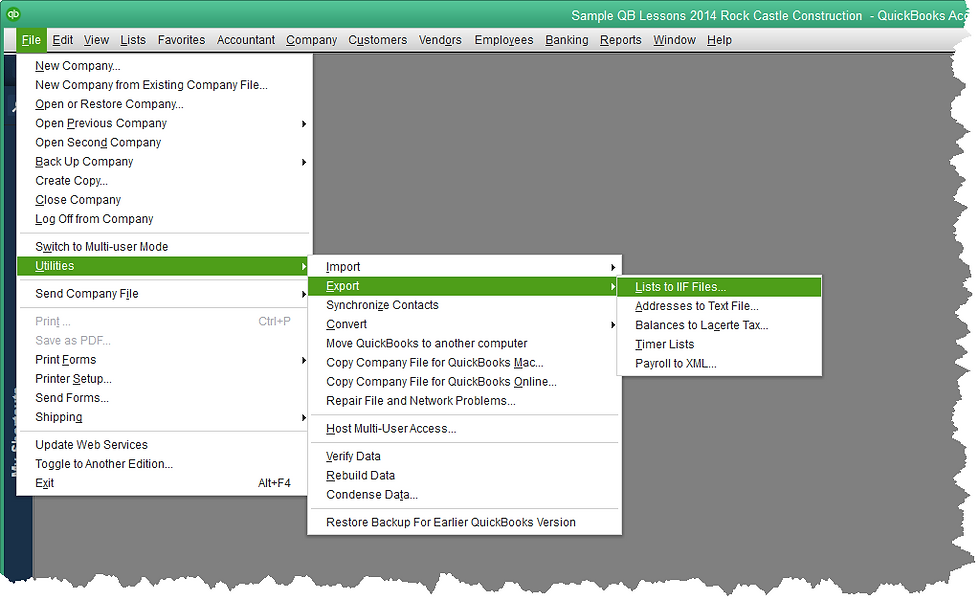The image size is (980, 601).
Task: Select Copy Company File for QuickBooks Mac...
Action: pos(464,363)
